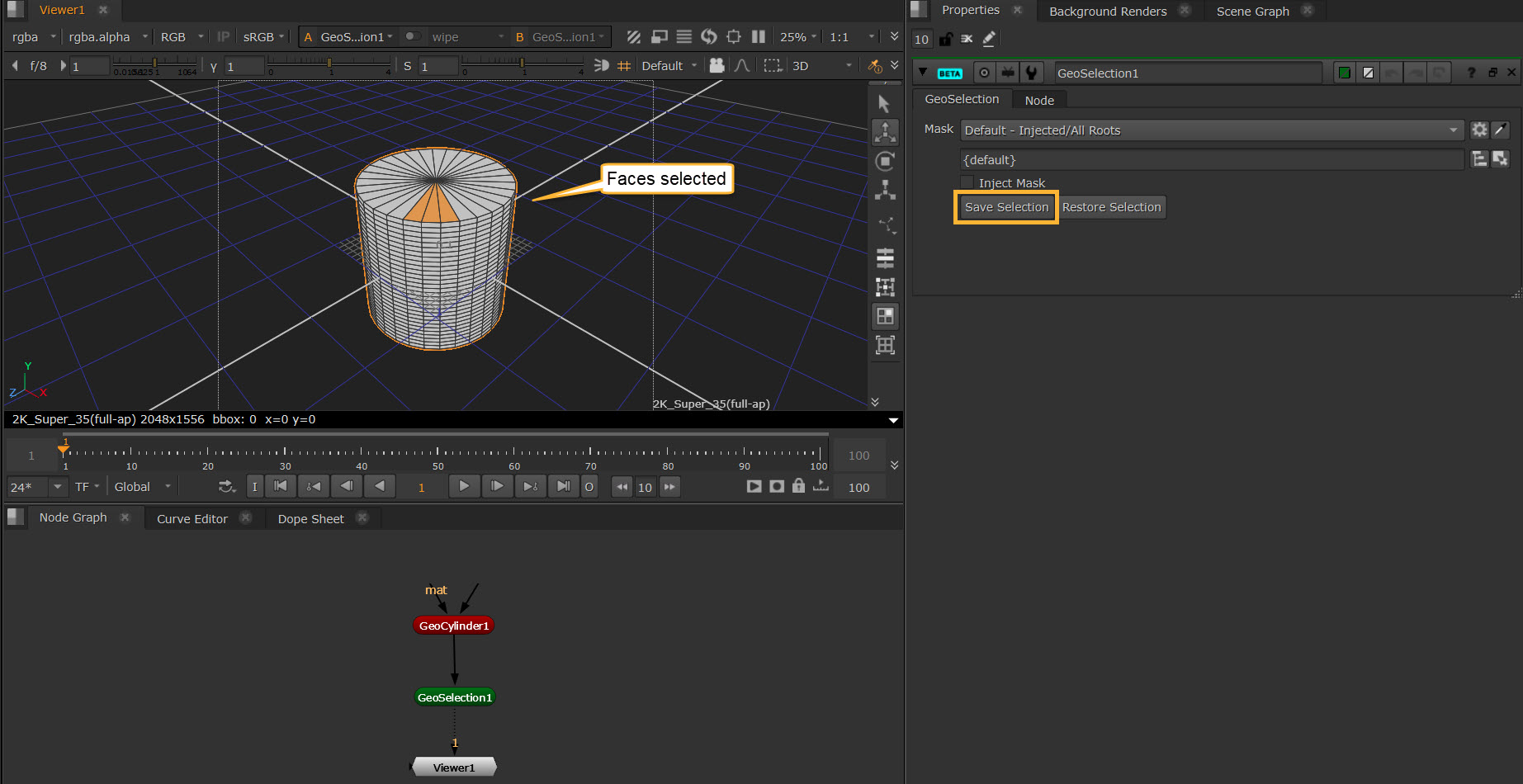
Task: Open the Mask dropdown menu
Action: tap(1211, 130)
